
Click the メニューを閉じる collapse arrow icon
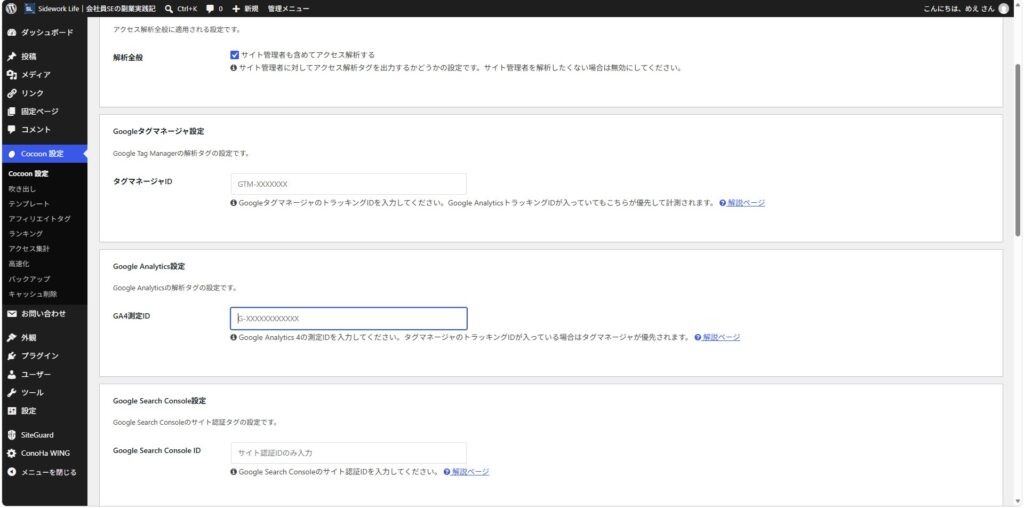[12, 472]
